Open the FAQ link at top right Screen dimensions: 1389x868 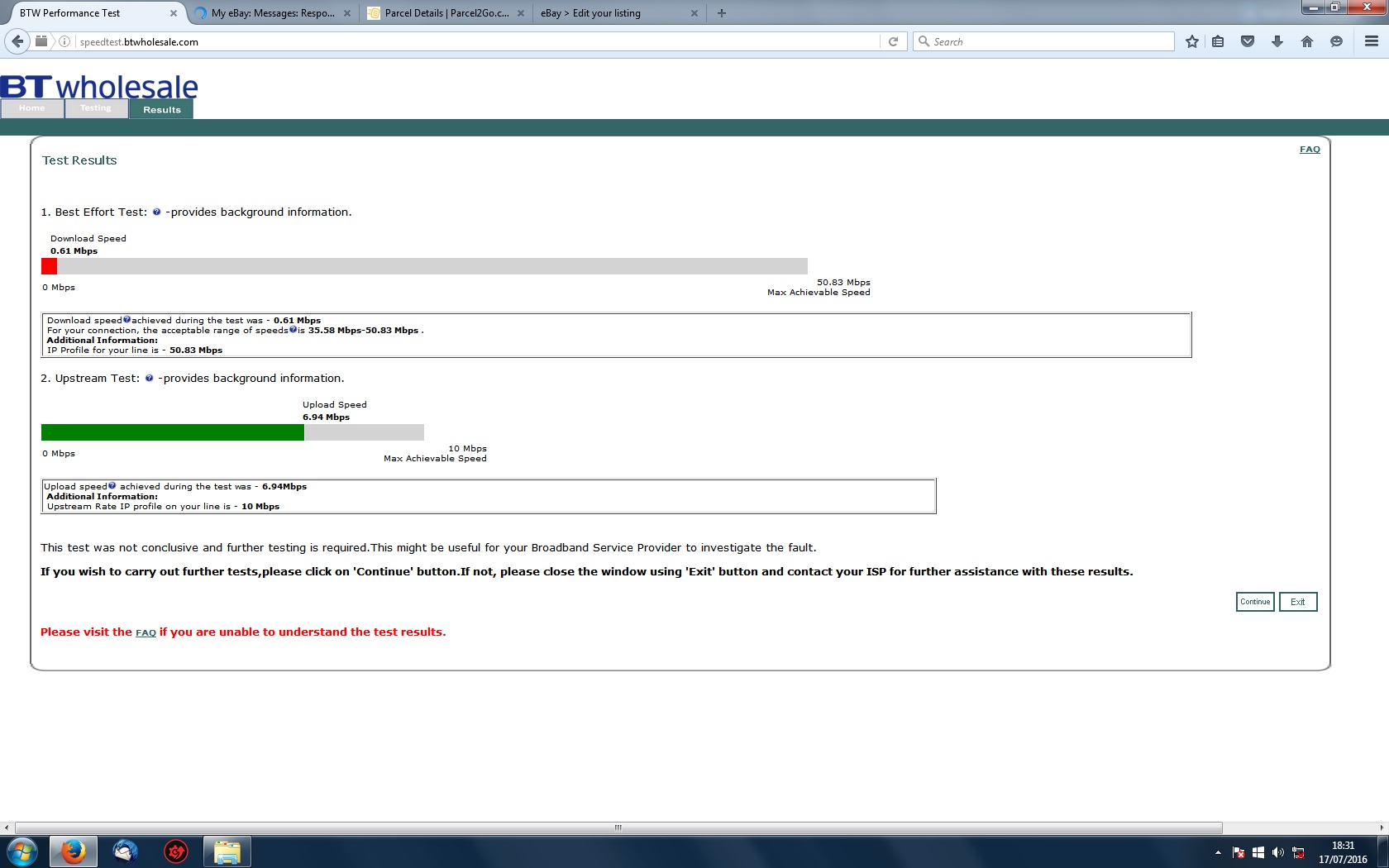(x=1310, y=150)
